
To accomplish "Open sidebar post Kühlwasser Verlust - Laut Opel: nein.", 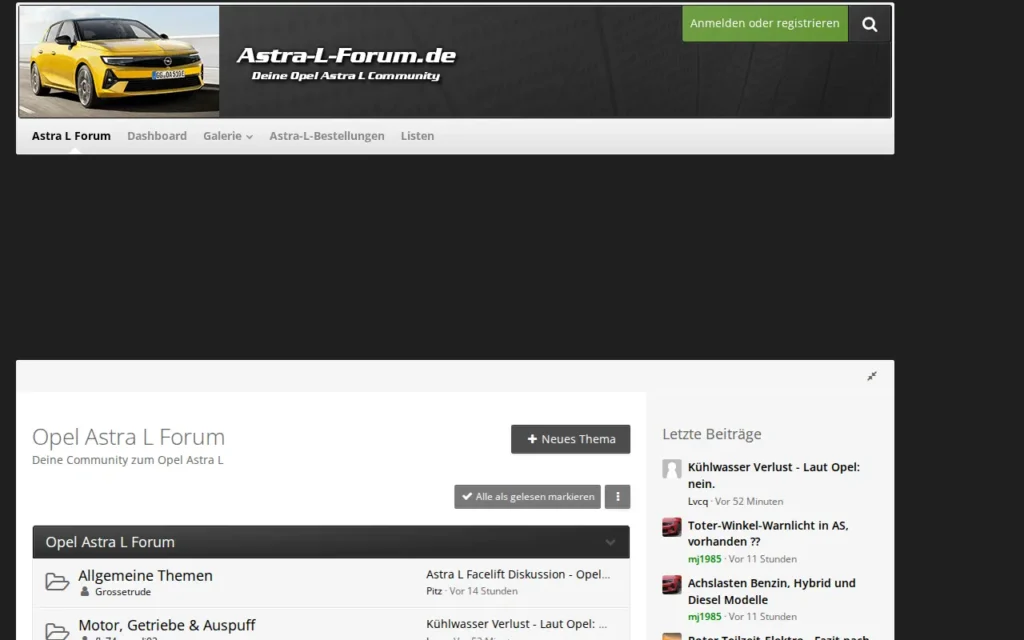I will [774, 475].
